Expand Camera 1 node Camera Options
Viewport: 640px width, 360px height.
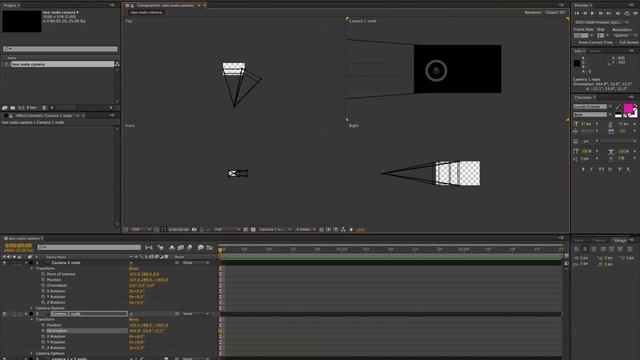pos(32,353)
